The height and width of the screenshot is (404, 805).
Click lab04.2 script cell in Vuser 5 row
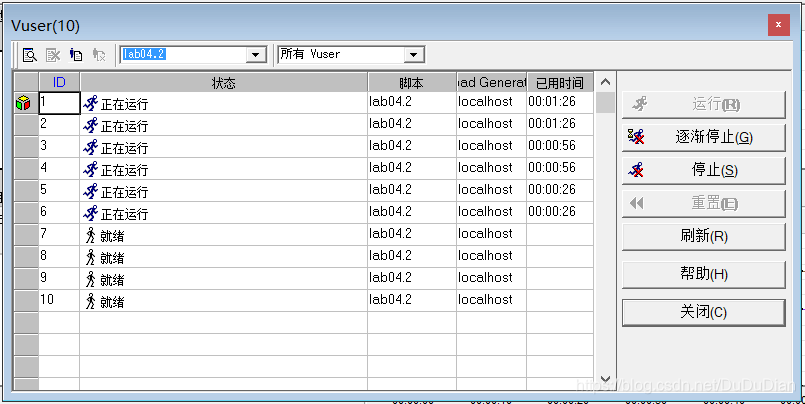(412, 190)
